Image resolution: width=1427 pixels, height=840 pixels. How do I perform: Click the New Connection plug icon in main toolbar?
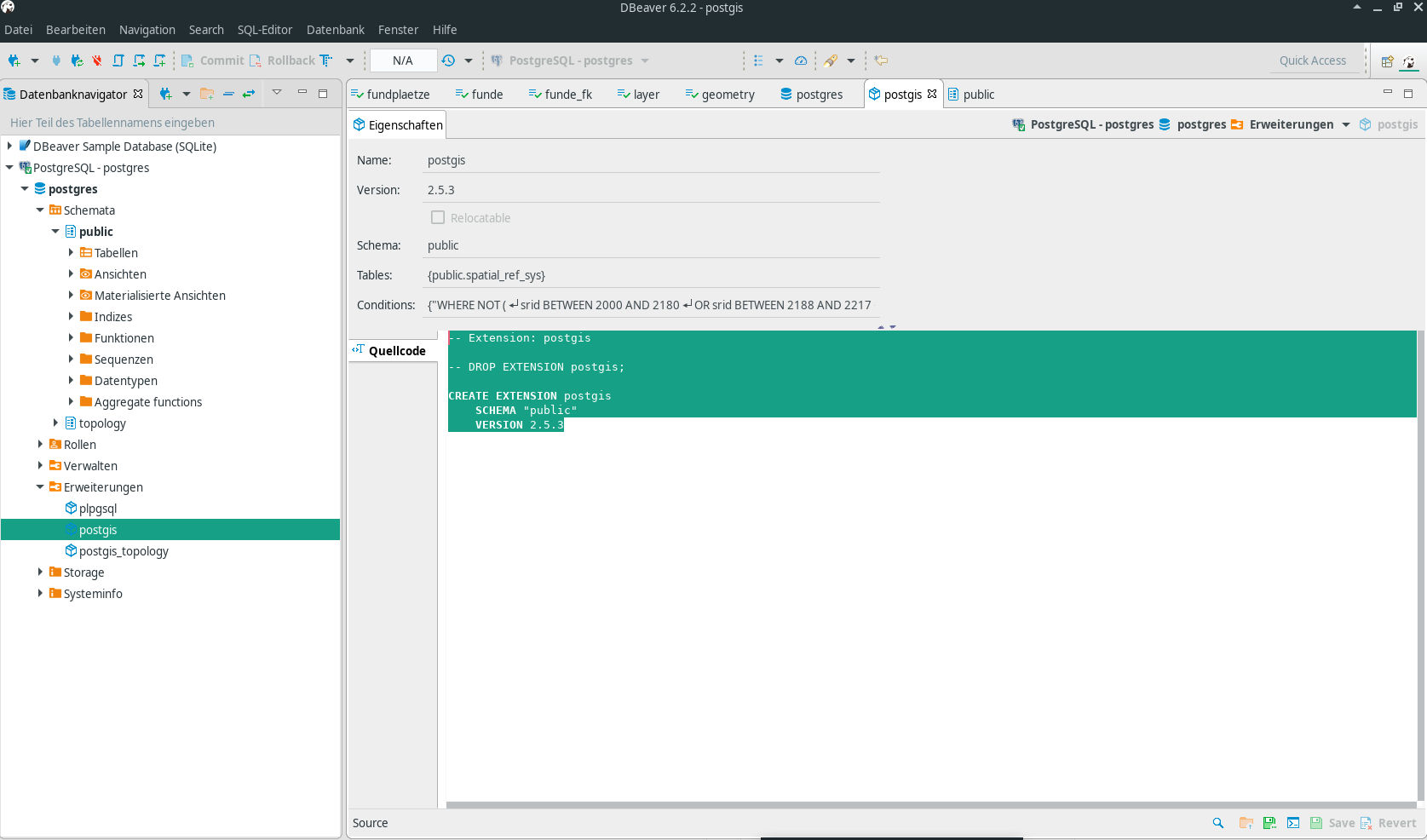(x=14, y=60)
